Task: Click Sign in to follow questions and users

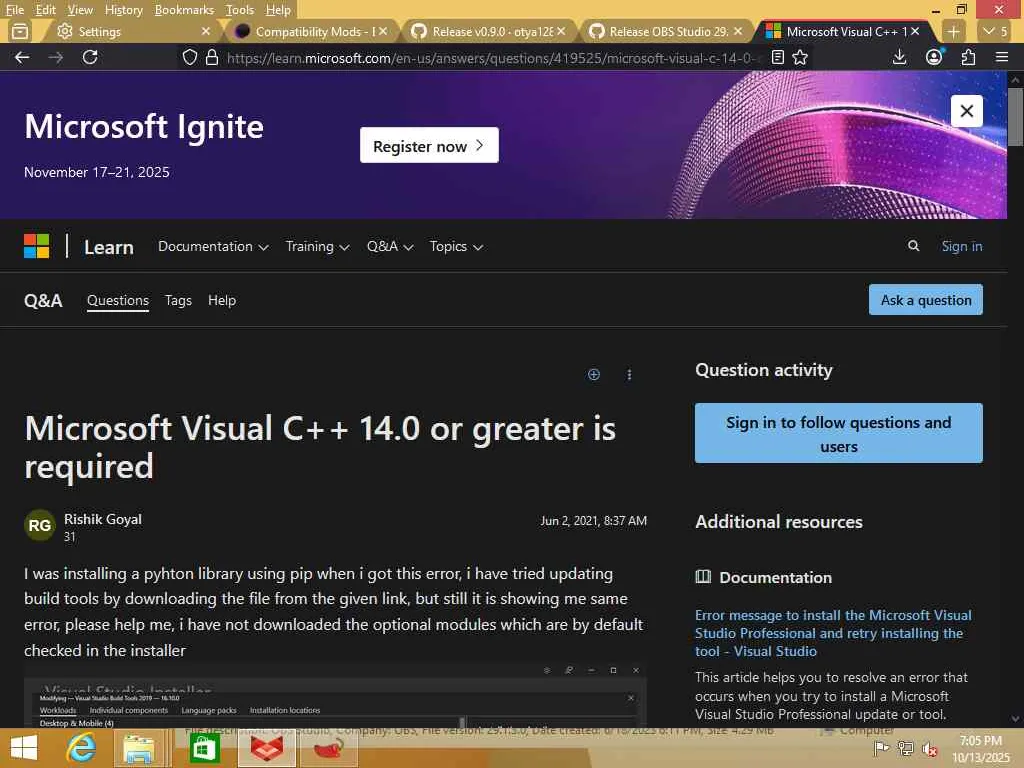Action: tap(839, 433)
